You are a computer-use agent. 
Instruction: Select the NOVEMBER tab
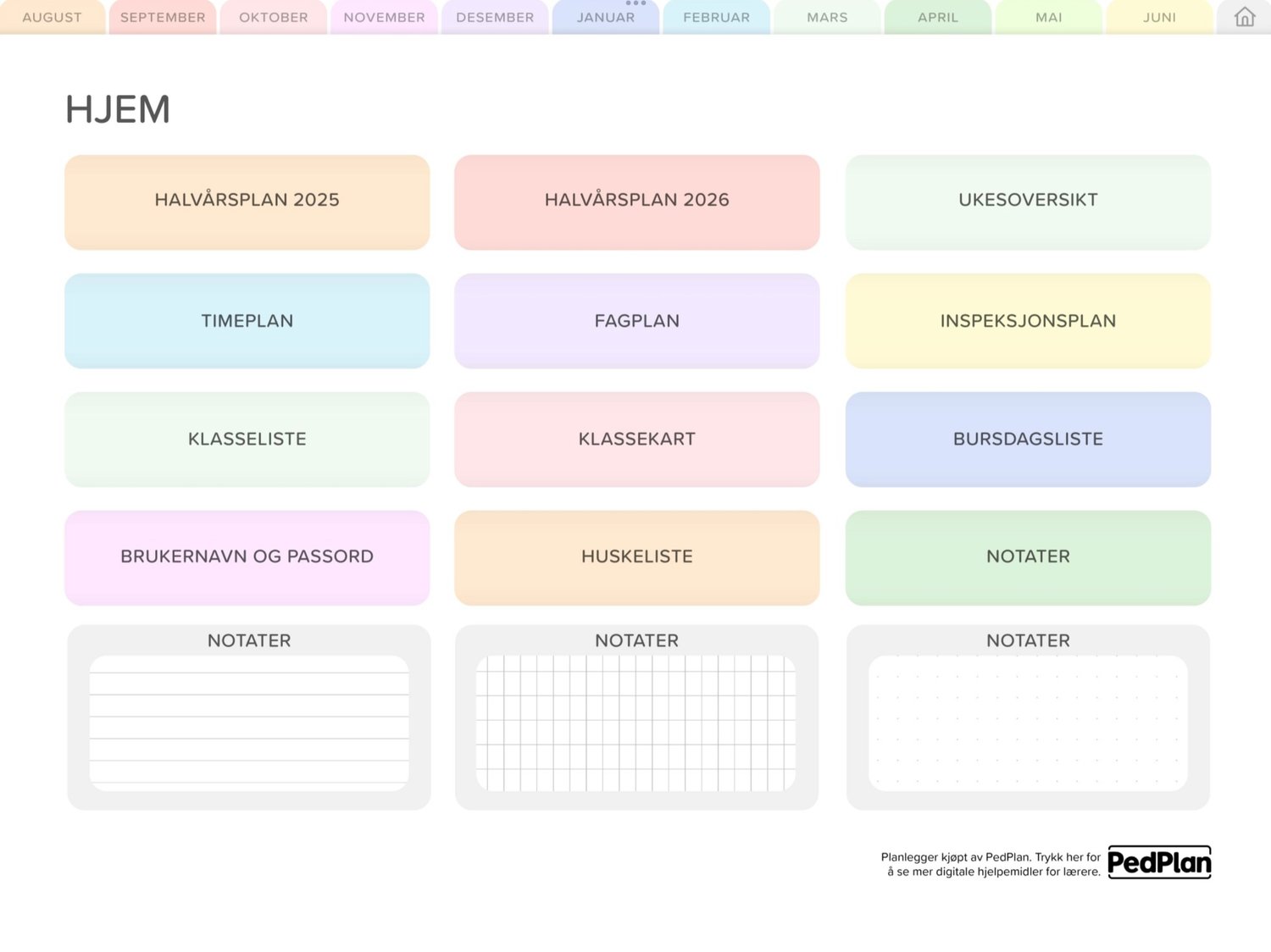click(x=385, y=17)
